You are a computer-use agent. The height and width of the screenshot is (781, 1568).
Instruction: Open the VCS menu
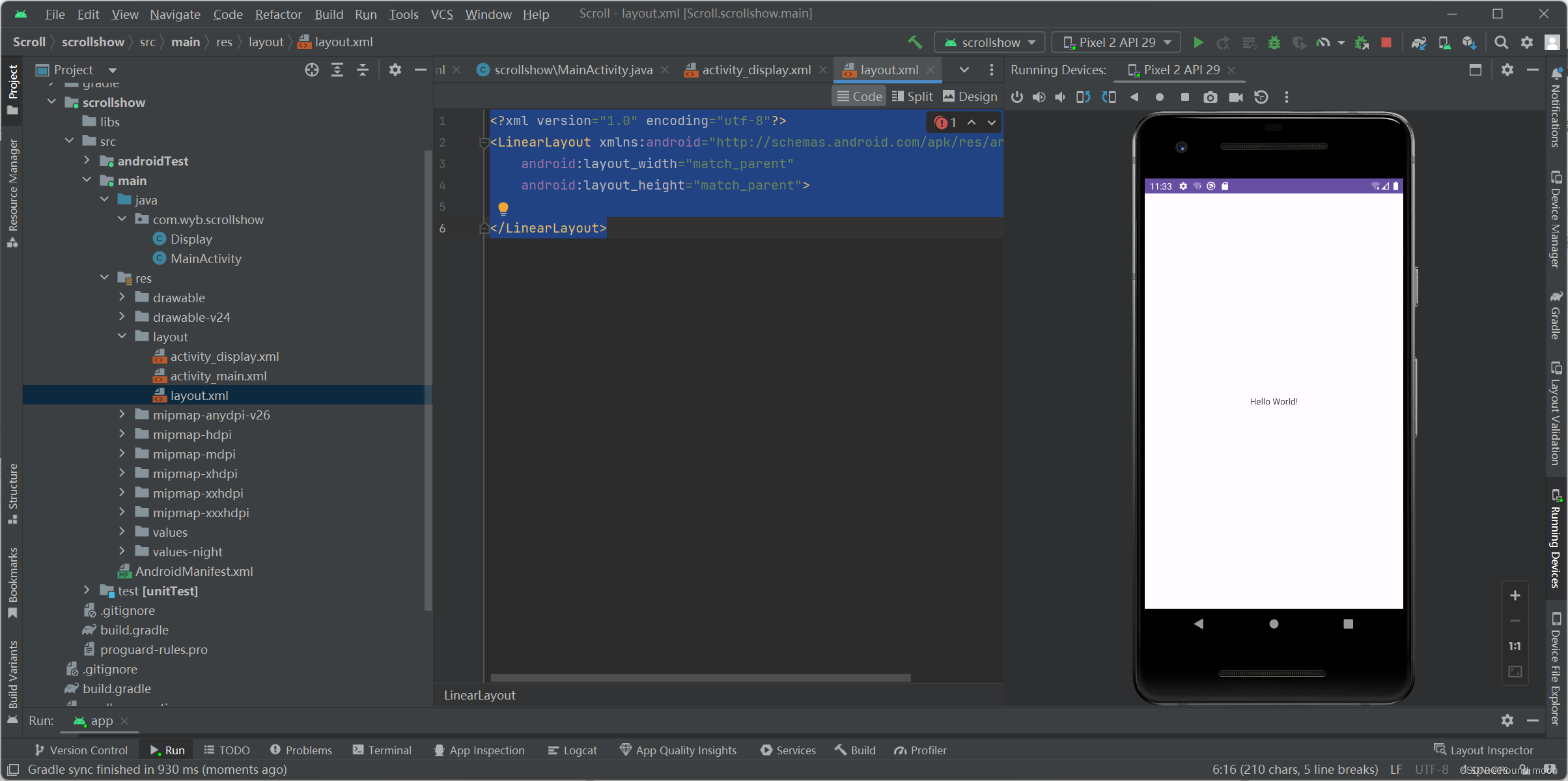(x=442, y=14)
